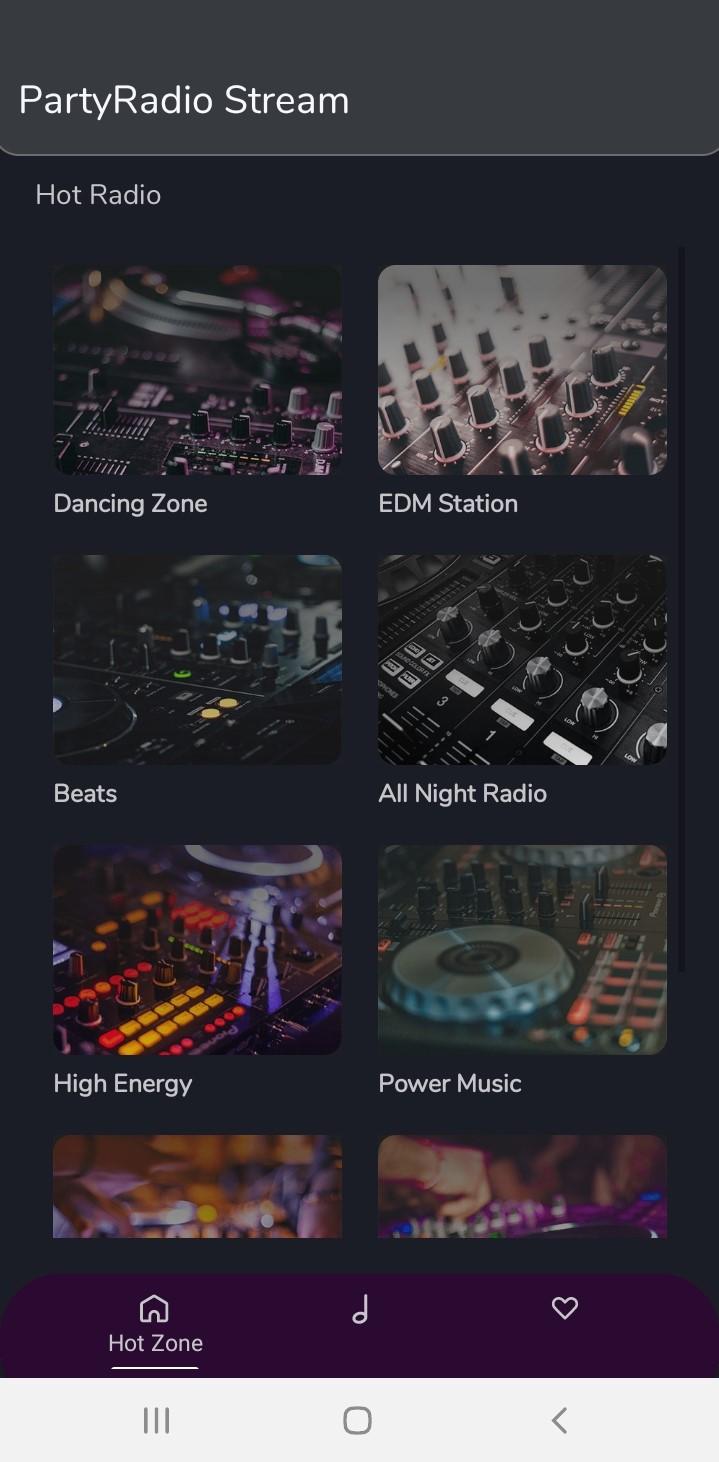Click the Dancing Zone label
The width and height of the screenshot is (719, 1462).
click(130, 503)
